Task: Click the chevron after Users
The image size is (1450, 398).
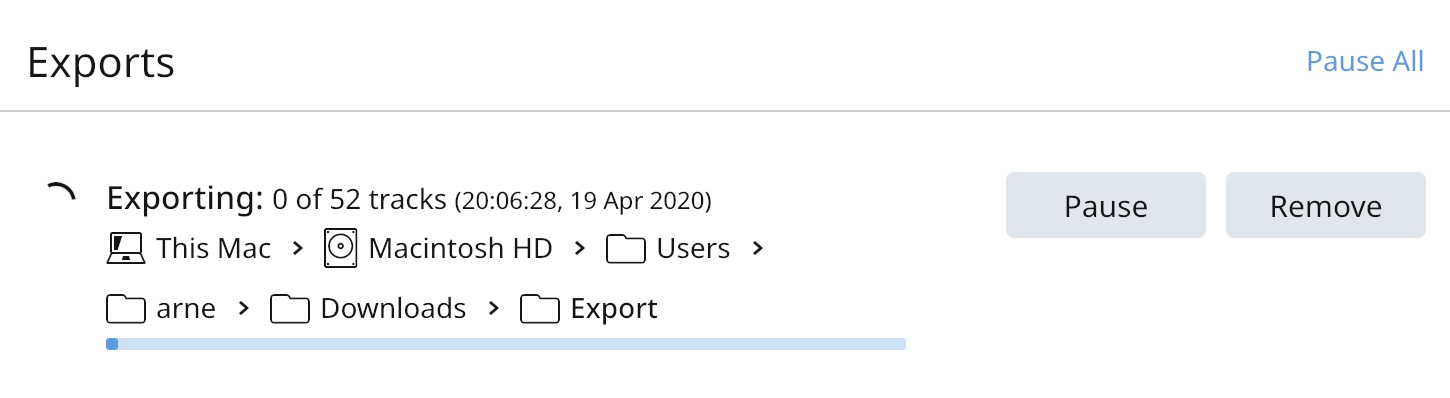Action: (x=757, y=248)
